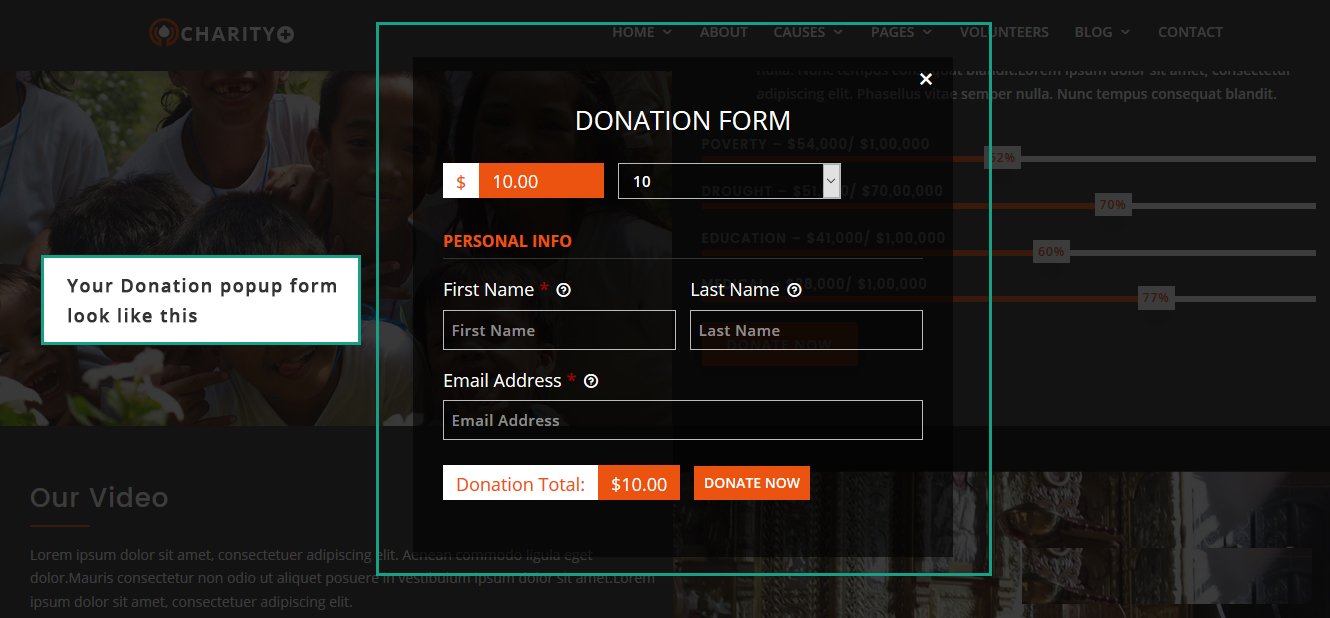Focus the Last Name input field
Viewport: 1330px width, 618px height.
pos(806,330)
